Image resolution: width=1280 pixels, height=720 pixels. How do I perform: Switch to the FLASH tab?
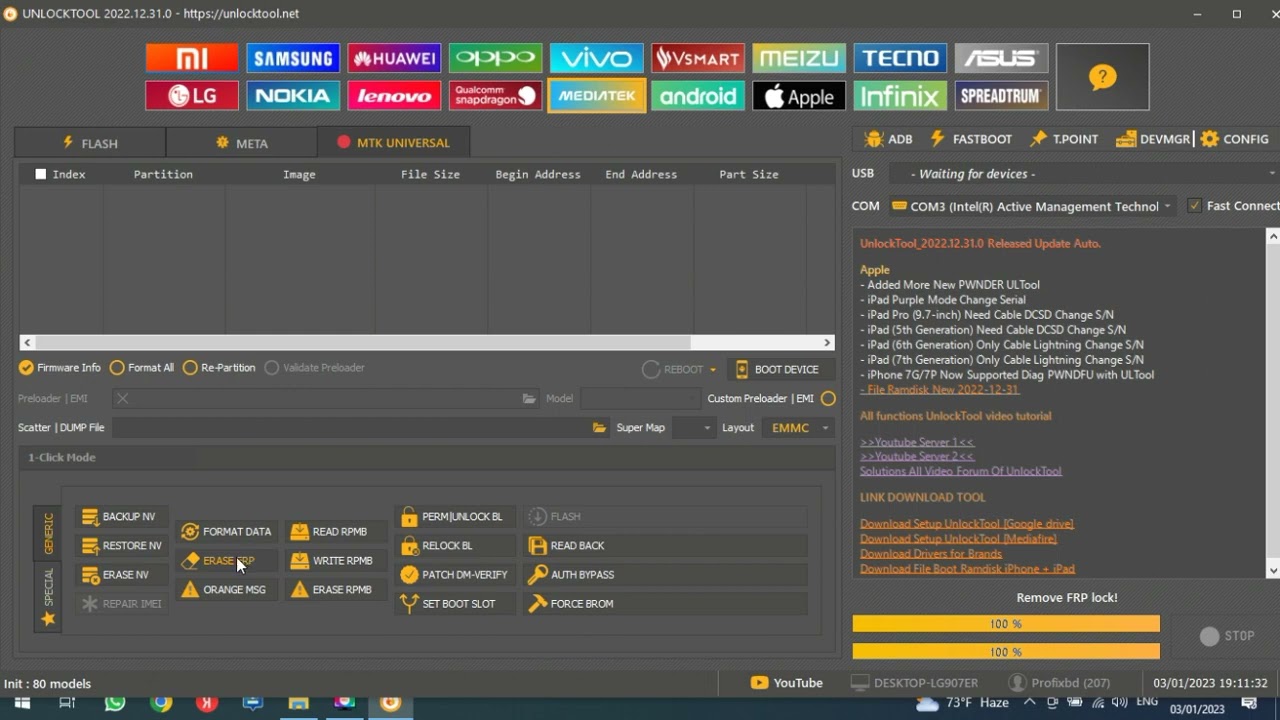[x=90, y=143]
